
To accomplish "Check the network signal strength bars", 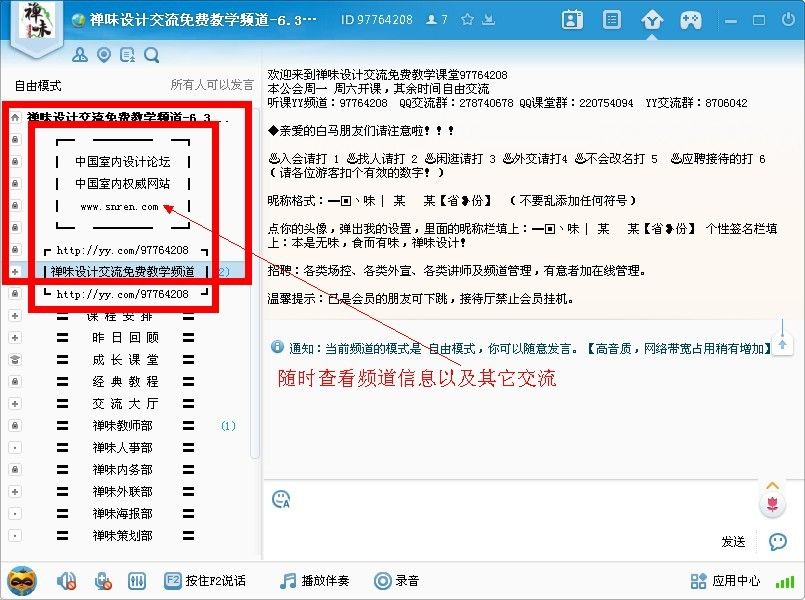I will tap(785, 582).
